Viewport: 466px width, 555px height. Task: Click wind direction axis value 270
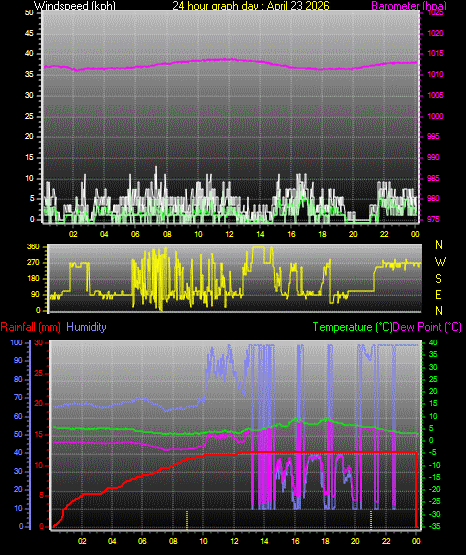33,263
